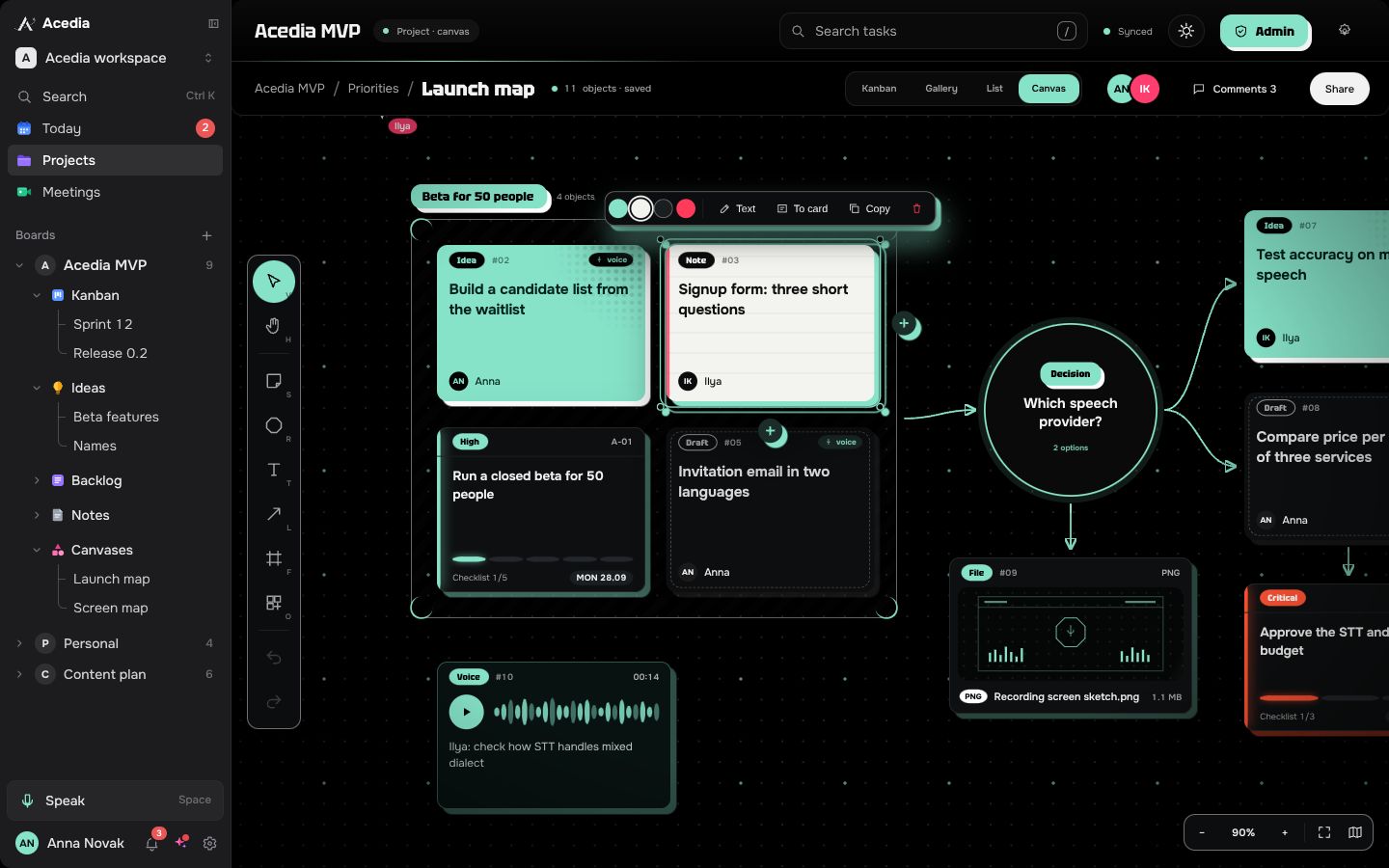The height and width of the screenshot is (868, 1389).
Task: Select the hand pan tool
Action: (x=274, y=326)
